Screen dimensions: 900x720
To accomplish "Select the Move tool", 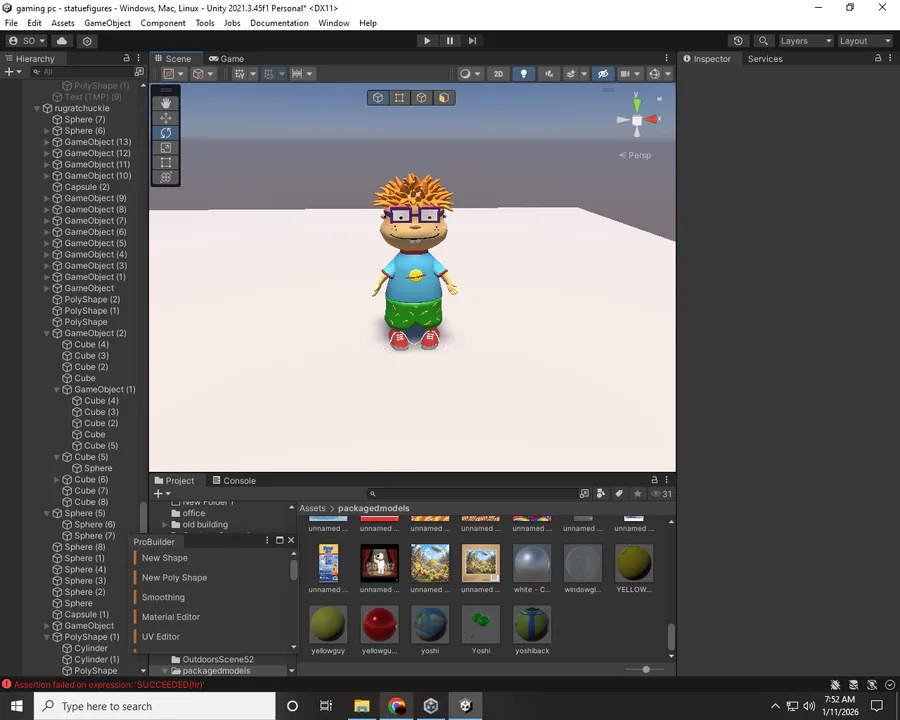I will coord(166,118).
